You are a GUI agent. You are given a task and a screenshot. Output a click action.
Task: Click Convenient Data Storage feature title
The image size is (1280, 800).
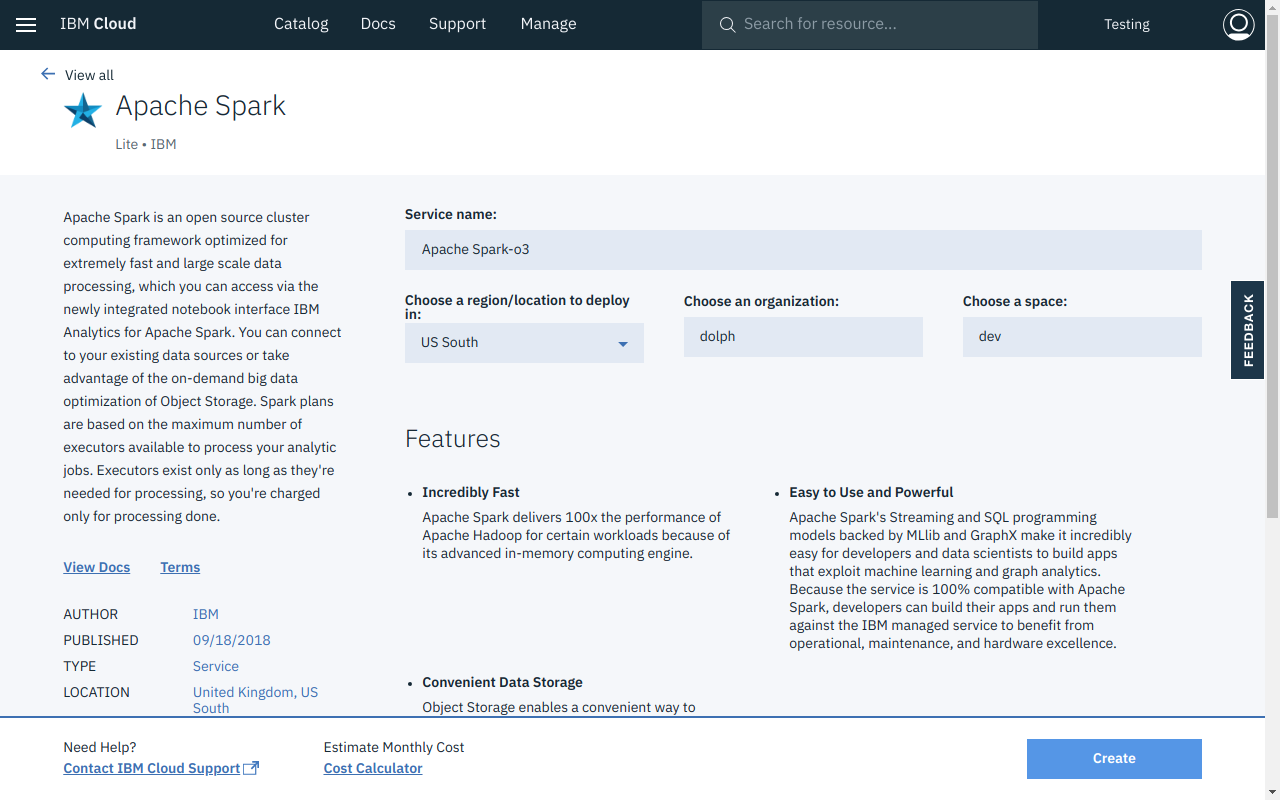tap(502, 682)
